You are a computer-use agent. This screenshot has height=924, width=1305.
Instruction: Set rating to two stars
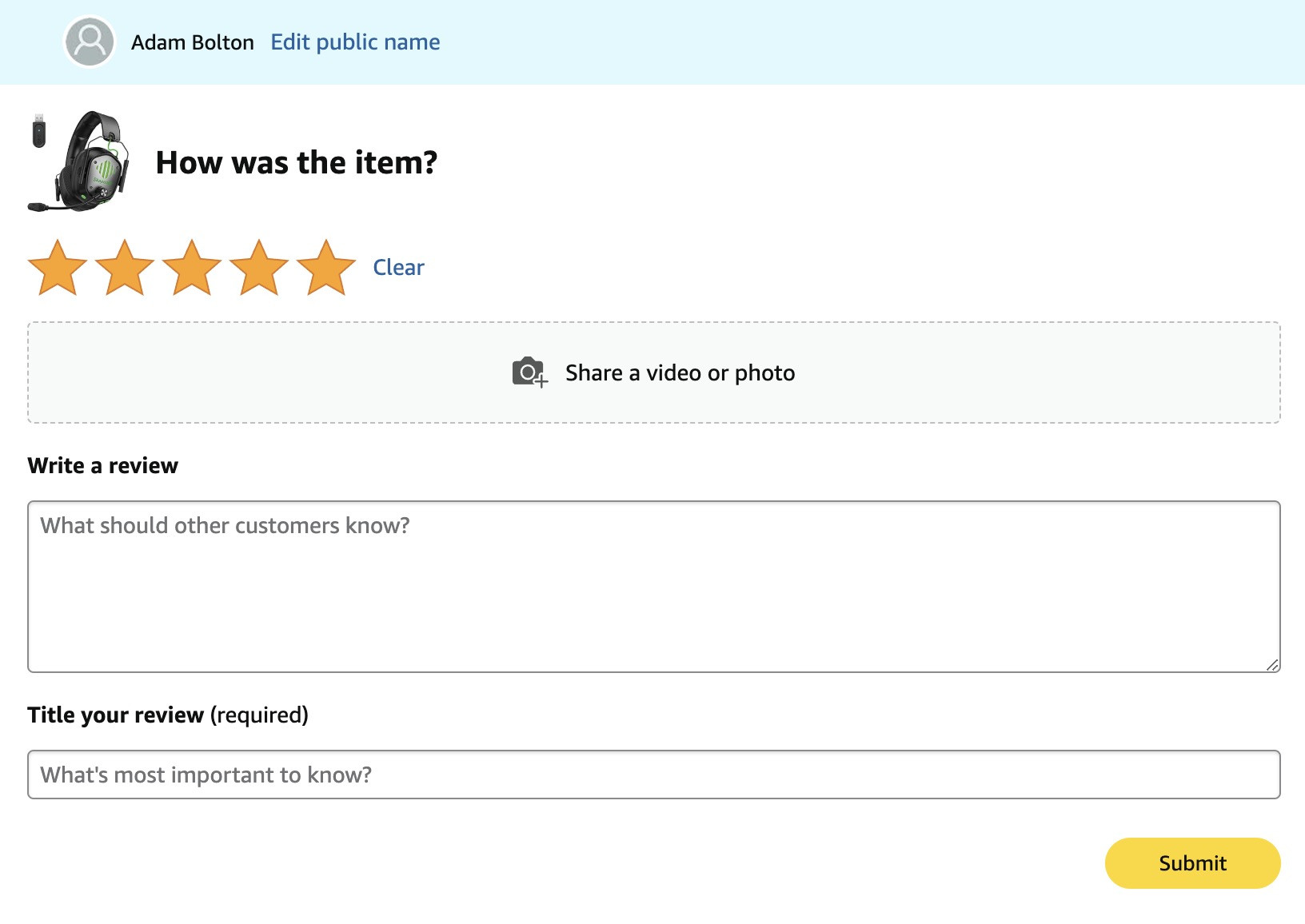[125, 268]
